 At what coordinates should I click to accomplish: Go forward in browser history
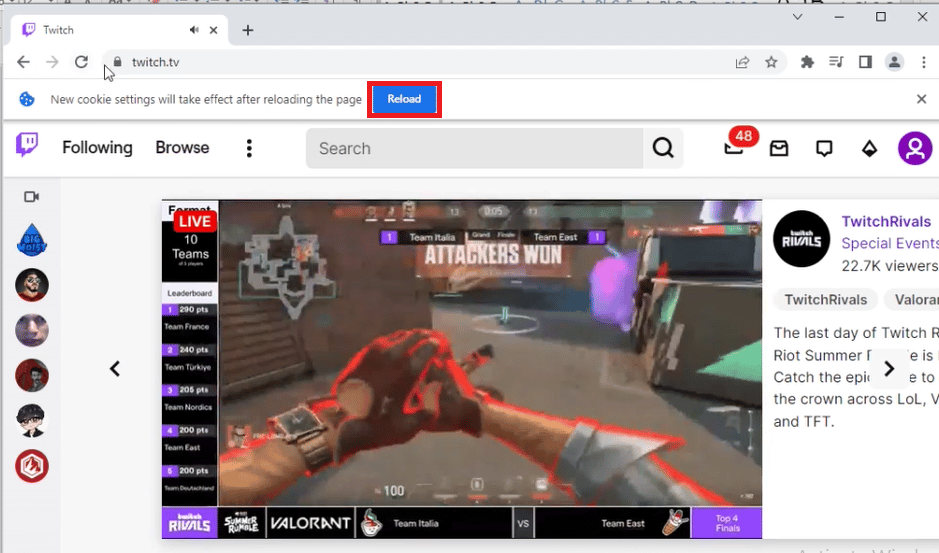(52, 62)
